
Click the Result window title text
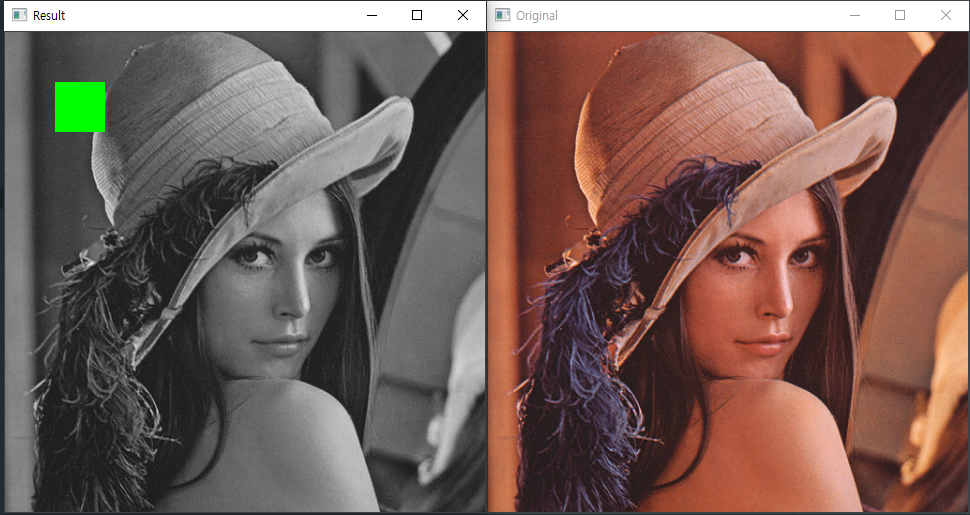pyautogui.click(x=49, y=15)
